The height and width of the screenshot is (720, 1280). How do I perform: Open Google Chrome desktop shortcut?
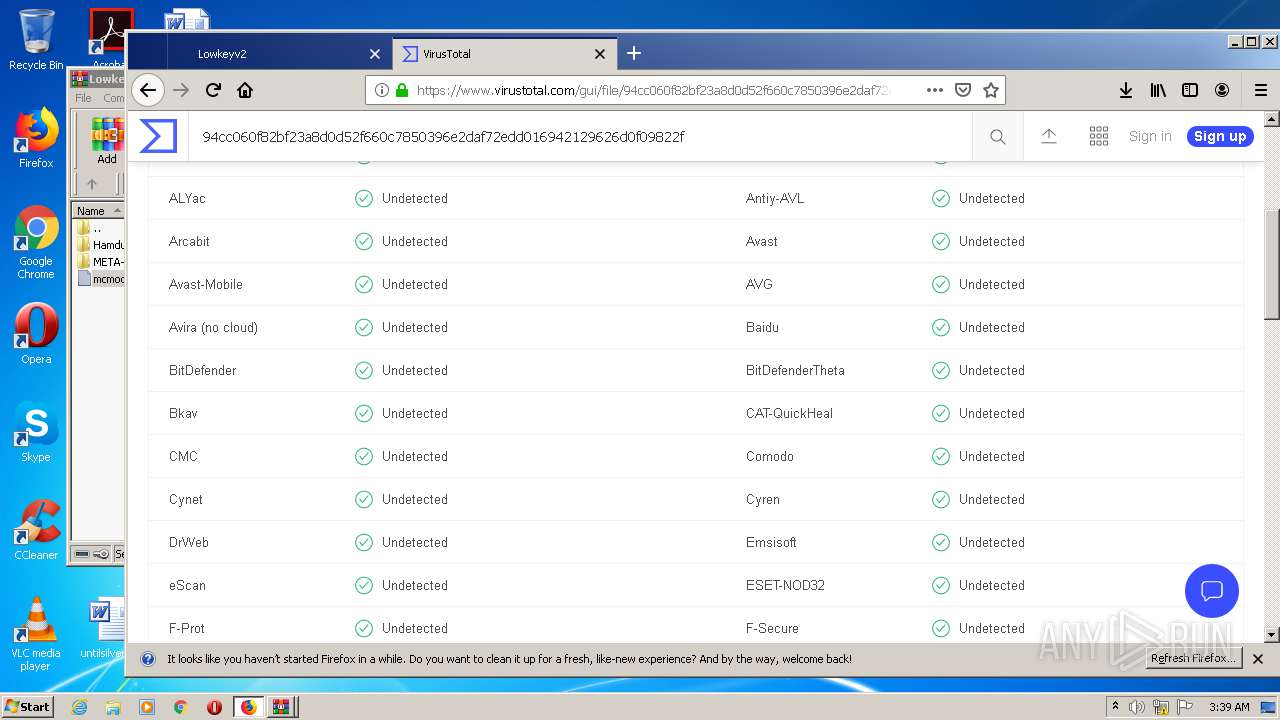36,243
